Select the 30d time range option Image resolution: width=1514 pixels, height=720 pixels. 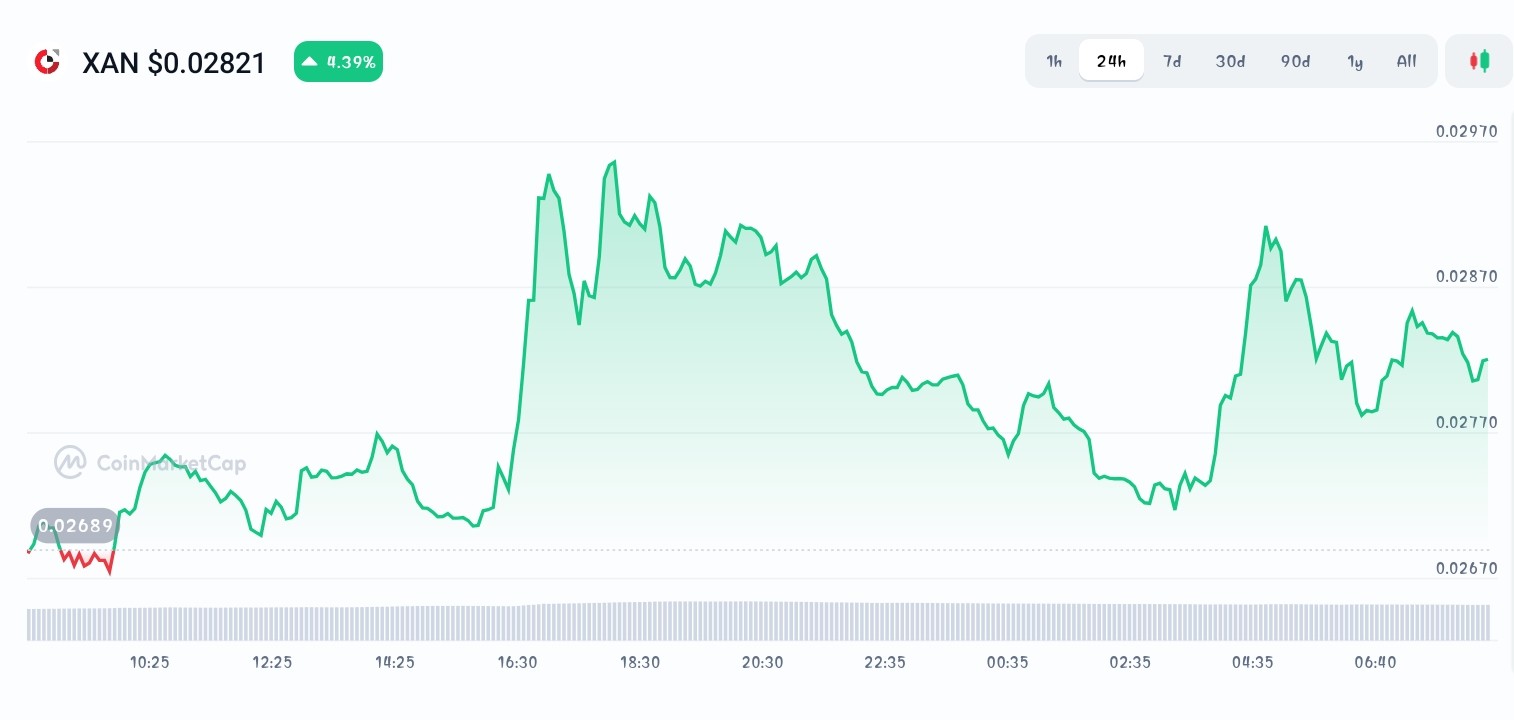[x=1230, y=61]
